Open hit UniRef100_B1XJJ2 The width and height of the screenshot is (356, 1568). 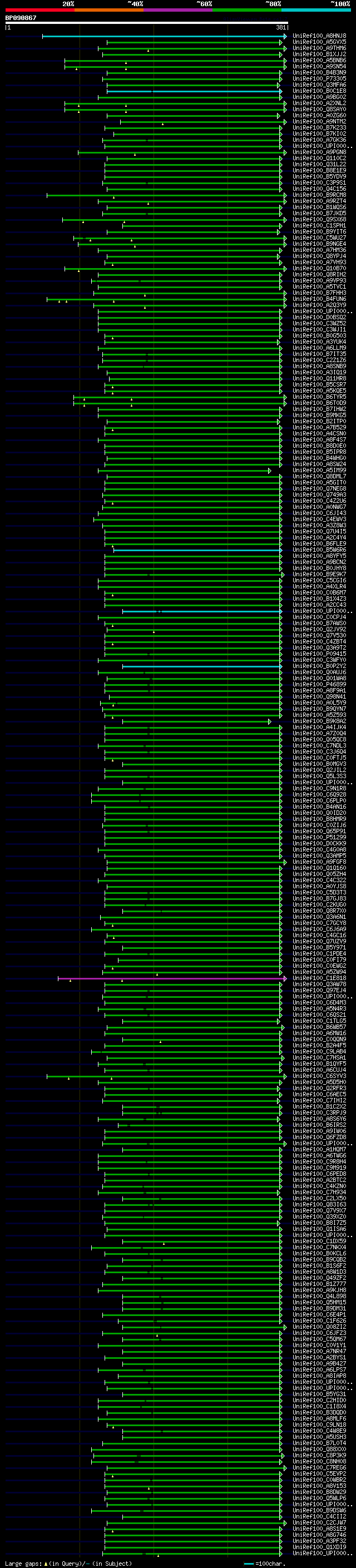319,54
